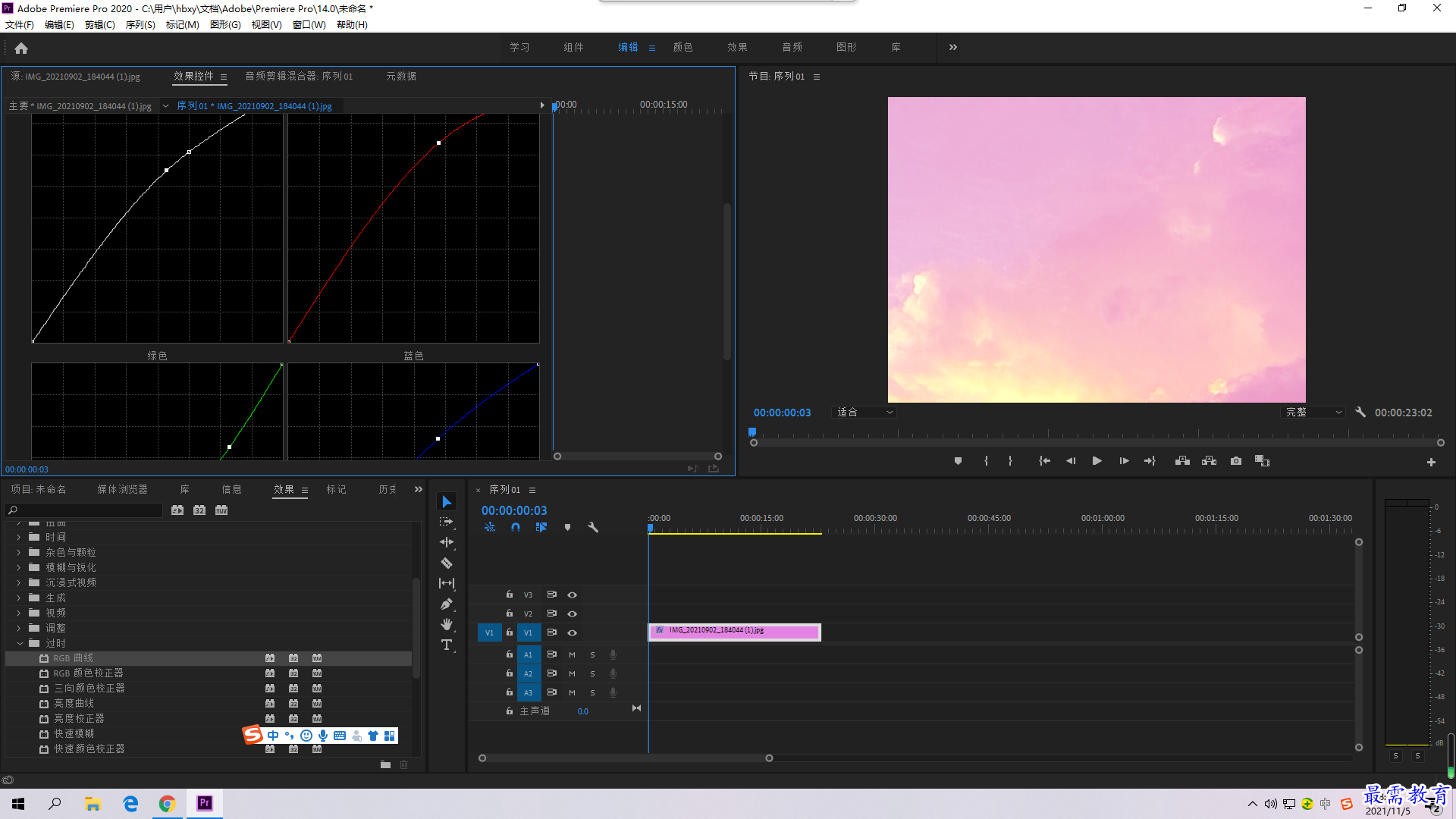Select 快速模糊 effect

[x=74, y=734]
